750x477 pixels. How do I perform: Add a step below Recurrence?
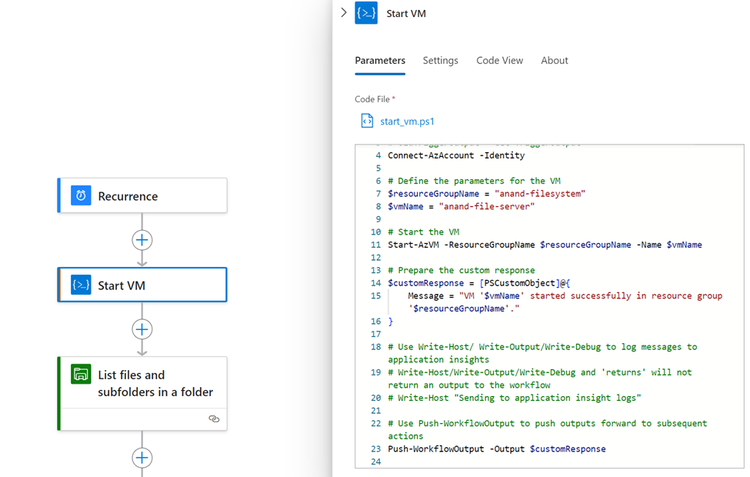click(x=142, y=240)
